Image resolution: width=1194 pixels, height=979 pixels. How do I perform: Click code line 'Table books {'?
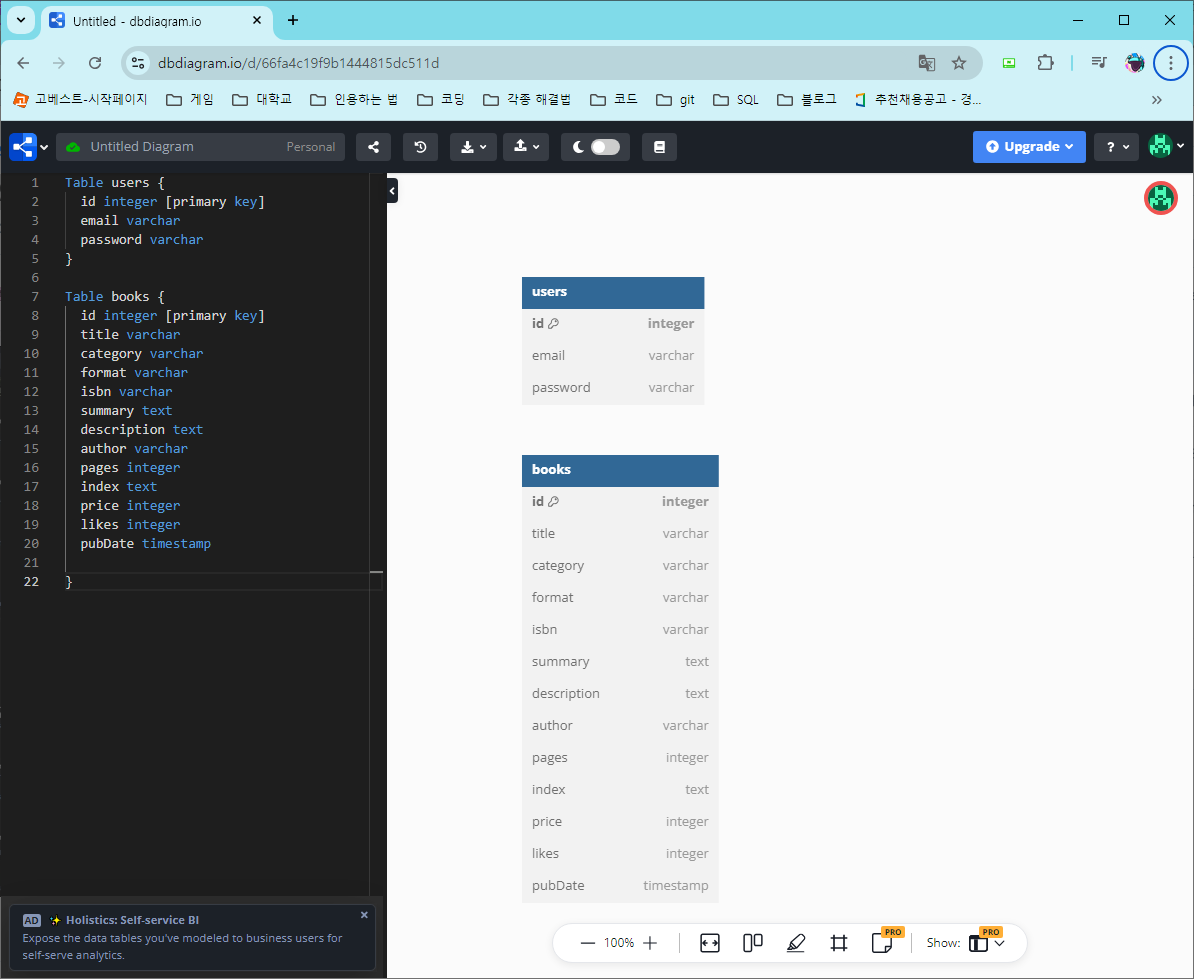pos(114,297)
